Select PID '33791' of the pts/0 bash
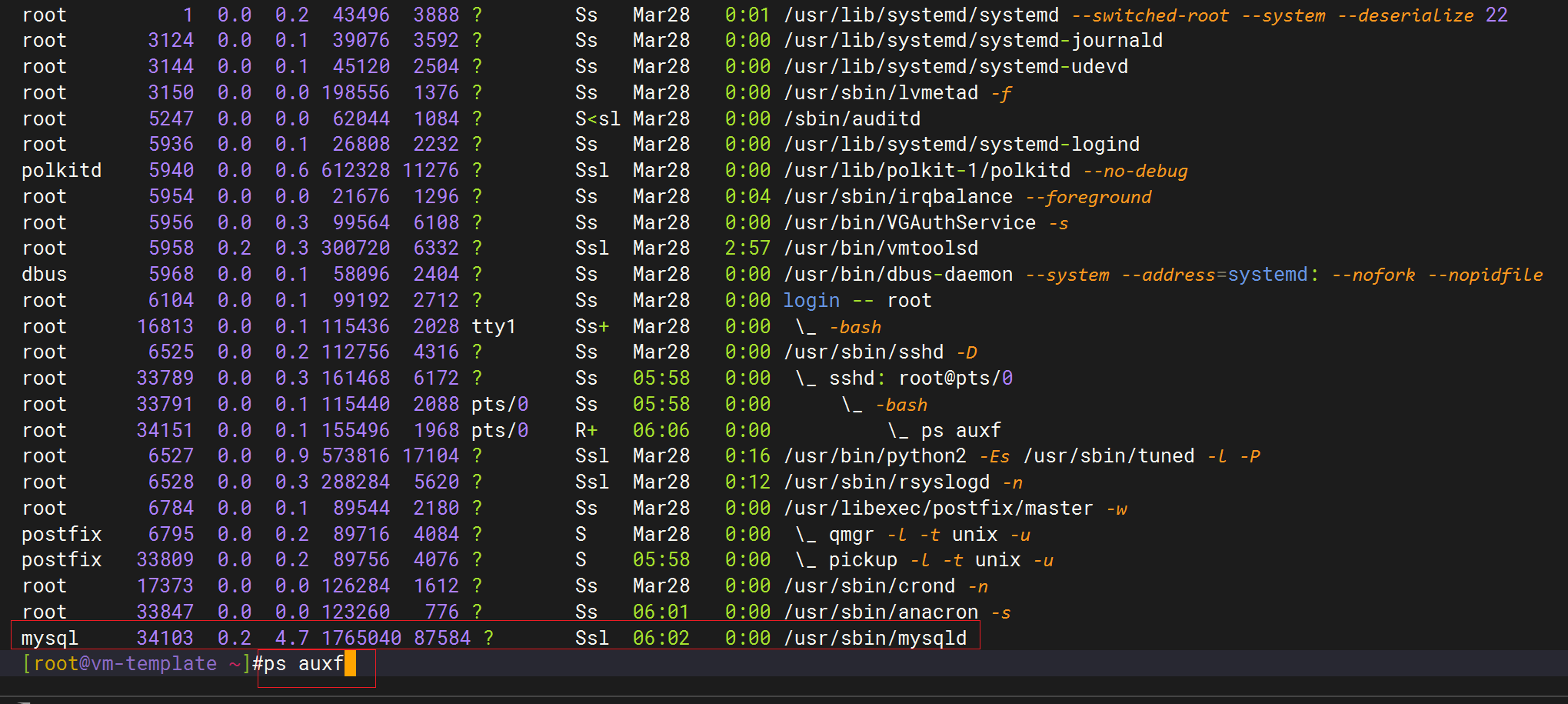This screenshot has height=704, width=1568. coord(165,404)
